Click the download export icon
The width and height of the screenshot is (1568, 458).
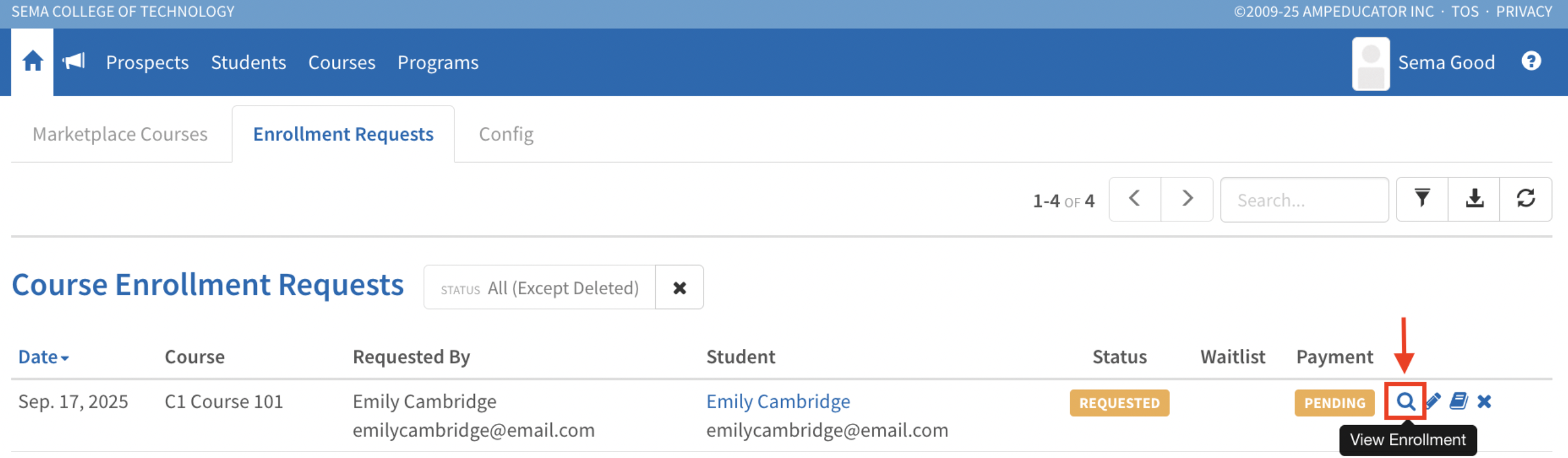pyautogui.click(x=1473, y=199)
